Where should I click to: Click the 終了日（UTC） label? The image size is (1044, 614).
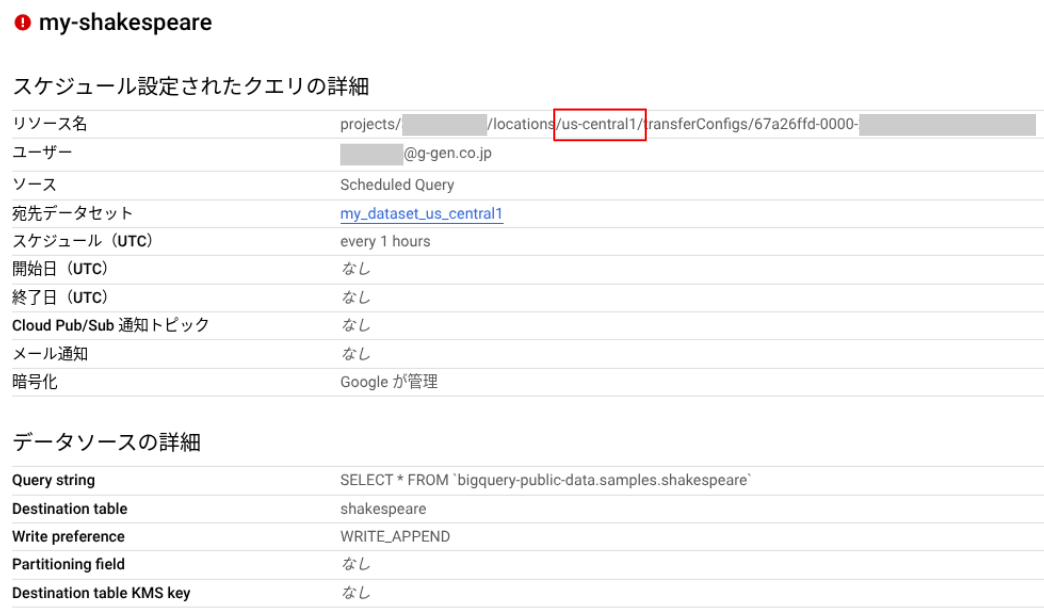click(x=60, y=297)
